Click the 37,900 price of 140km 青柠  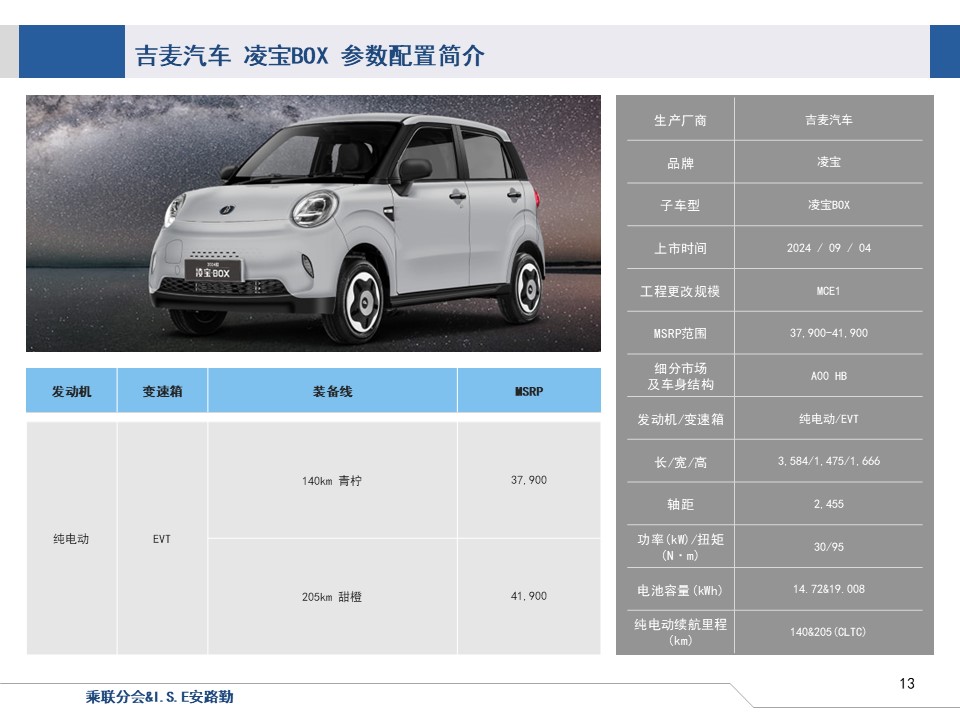(x=529, y=480)
